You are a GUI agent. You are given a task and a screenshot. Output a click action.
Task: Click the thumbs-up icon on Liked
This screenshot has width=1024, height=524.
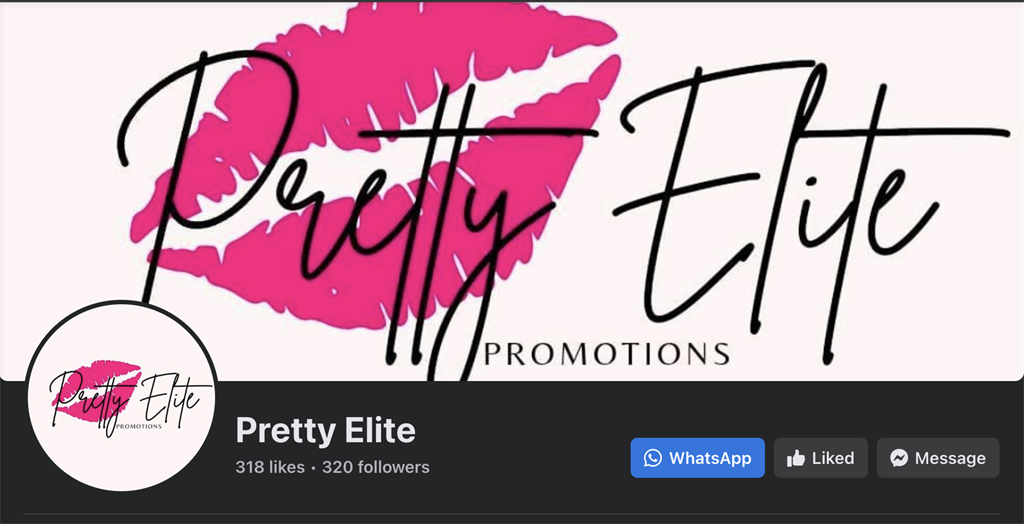pos(796,458)
